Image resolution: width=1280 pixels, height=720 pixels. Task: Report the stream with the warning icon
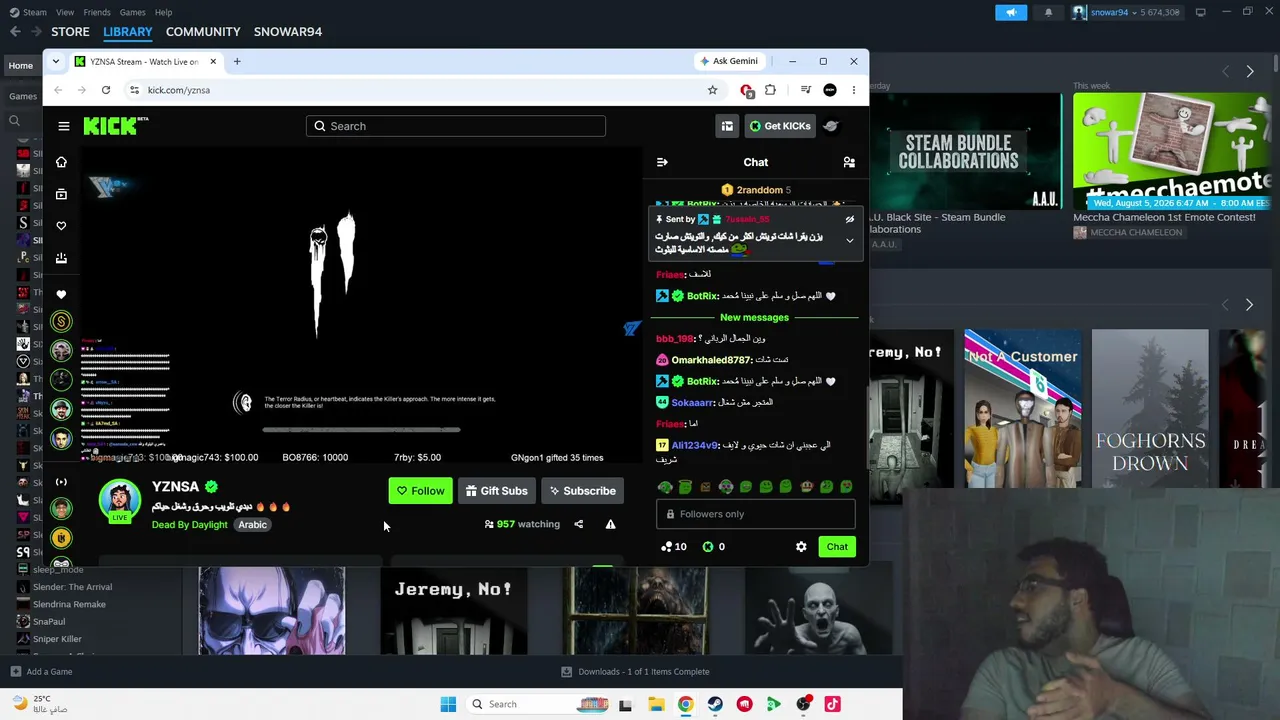click(x=610, y=524)
